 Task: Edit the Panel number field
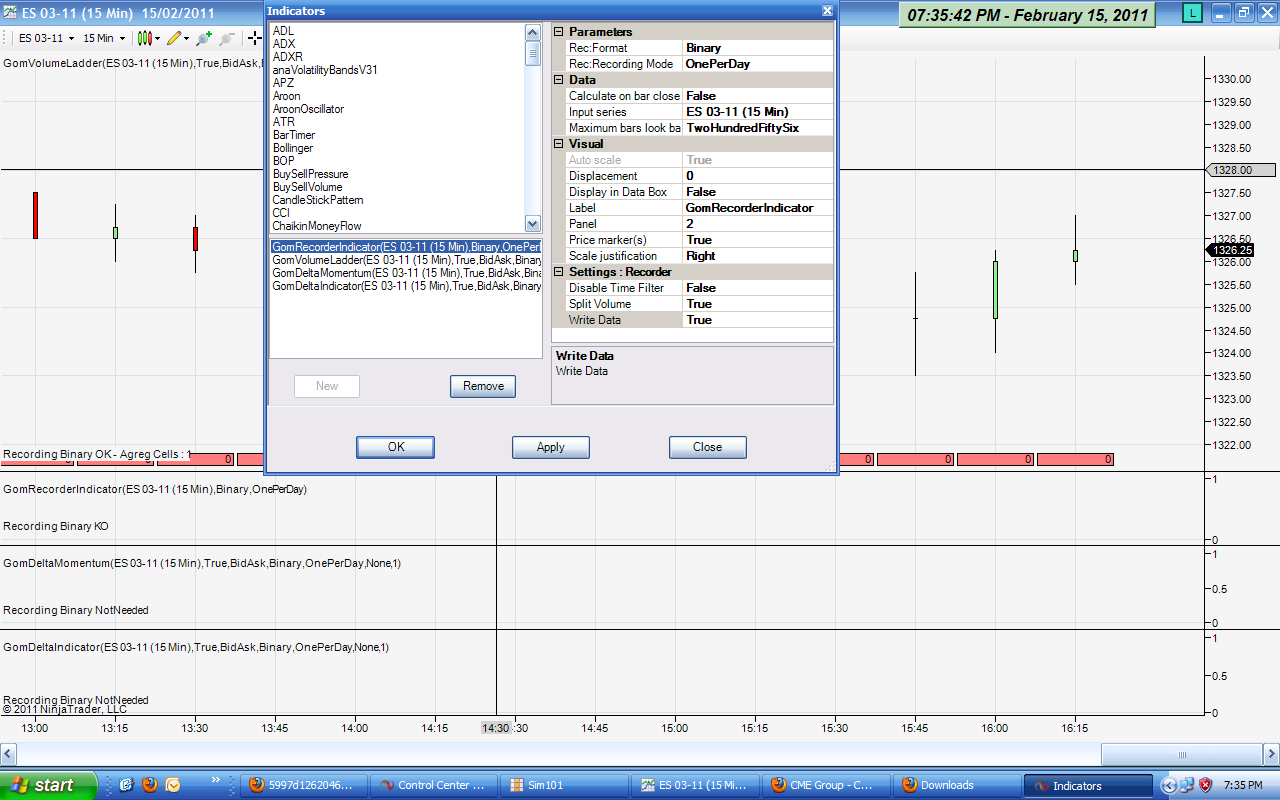pyautogui.click(x=758, y=224)
